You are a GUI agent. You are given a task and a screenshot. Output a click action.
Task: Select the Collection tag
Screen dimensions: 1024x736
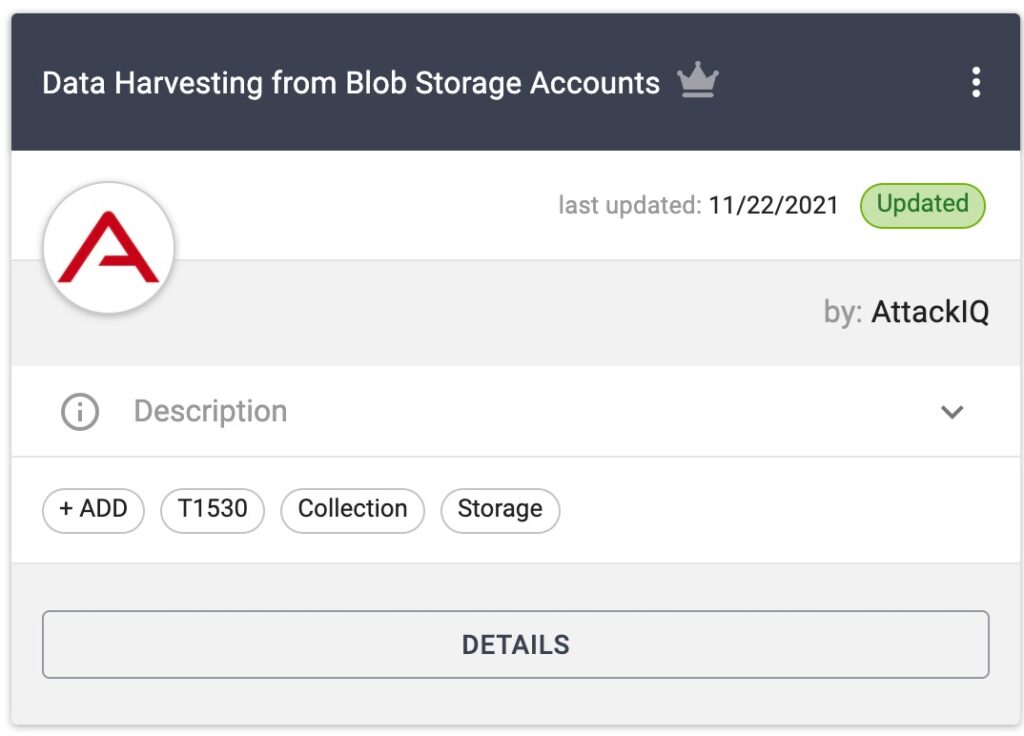point(352,510)
